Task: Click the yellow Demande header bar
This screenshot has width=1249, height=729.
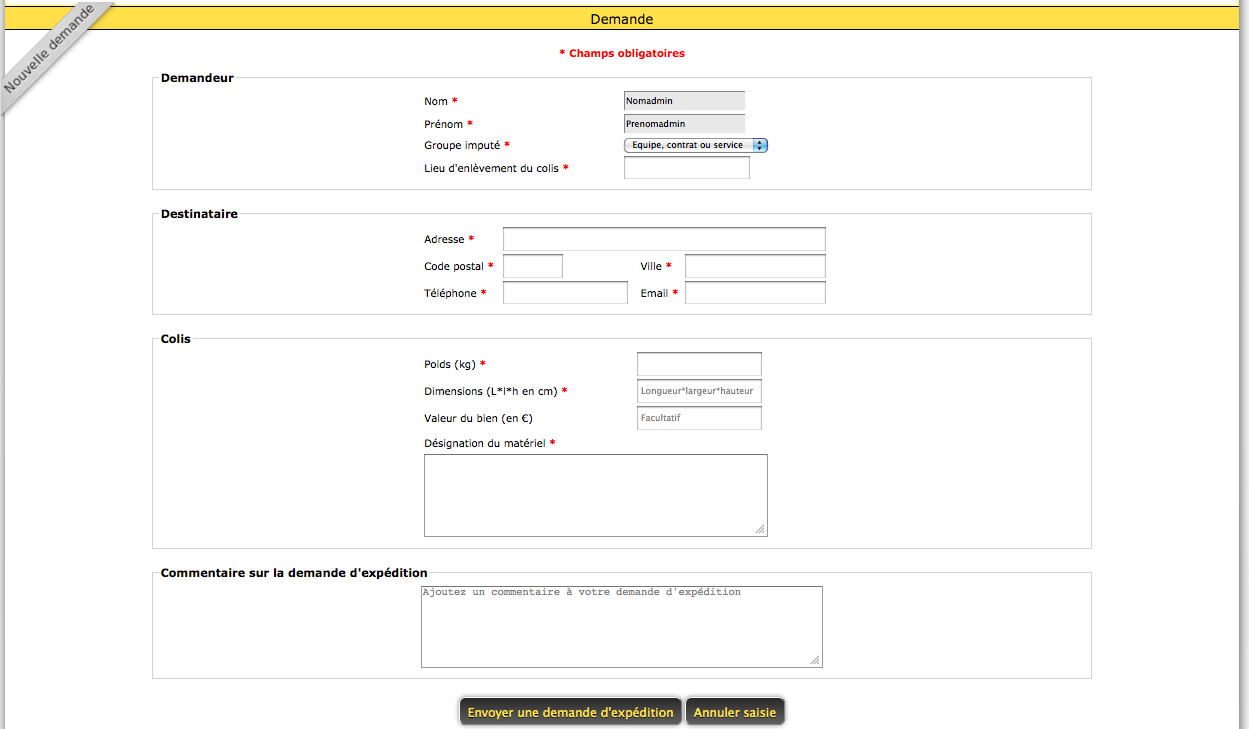Action: click(x=621, y=19)
